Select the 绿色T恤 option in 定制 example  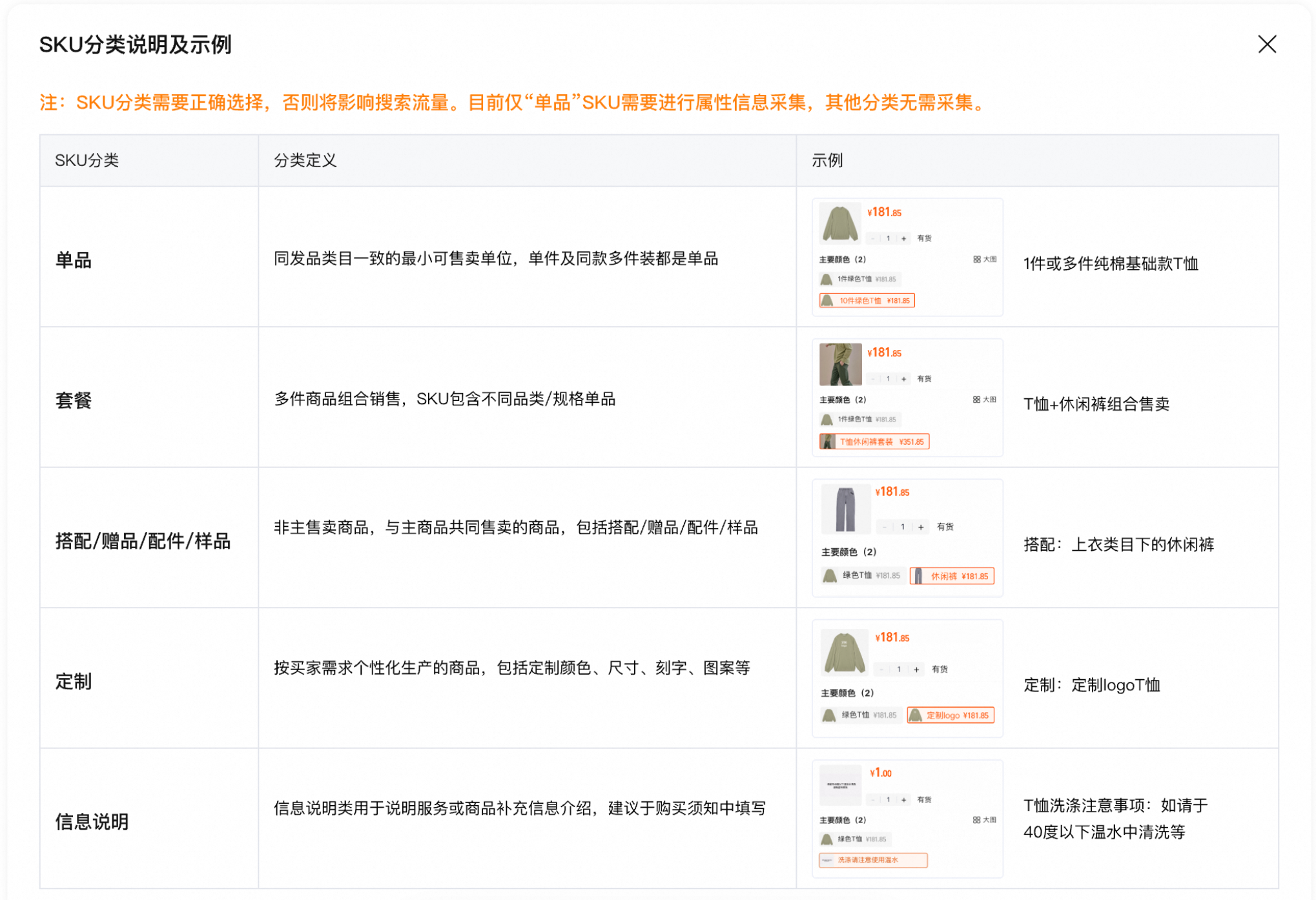coord(861,715)
